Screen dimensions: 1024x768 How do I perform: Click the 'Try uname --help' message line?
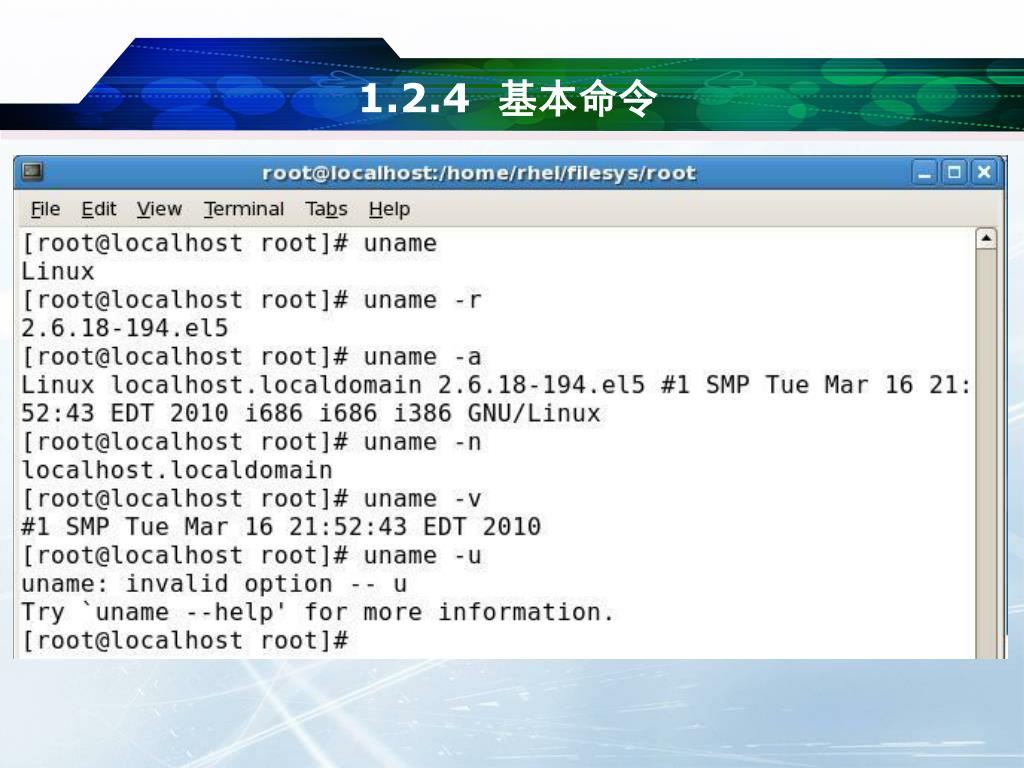(x=318, y=613)
